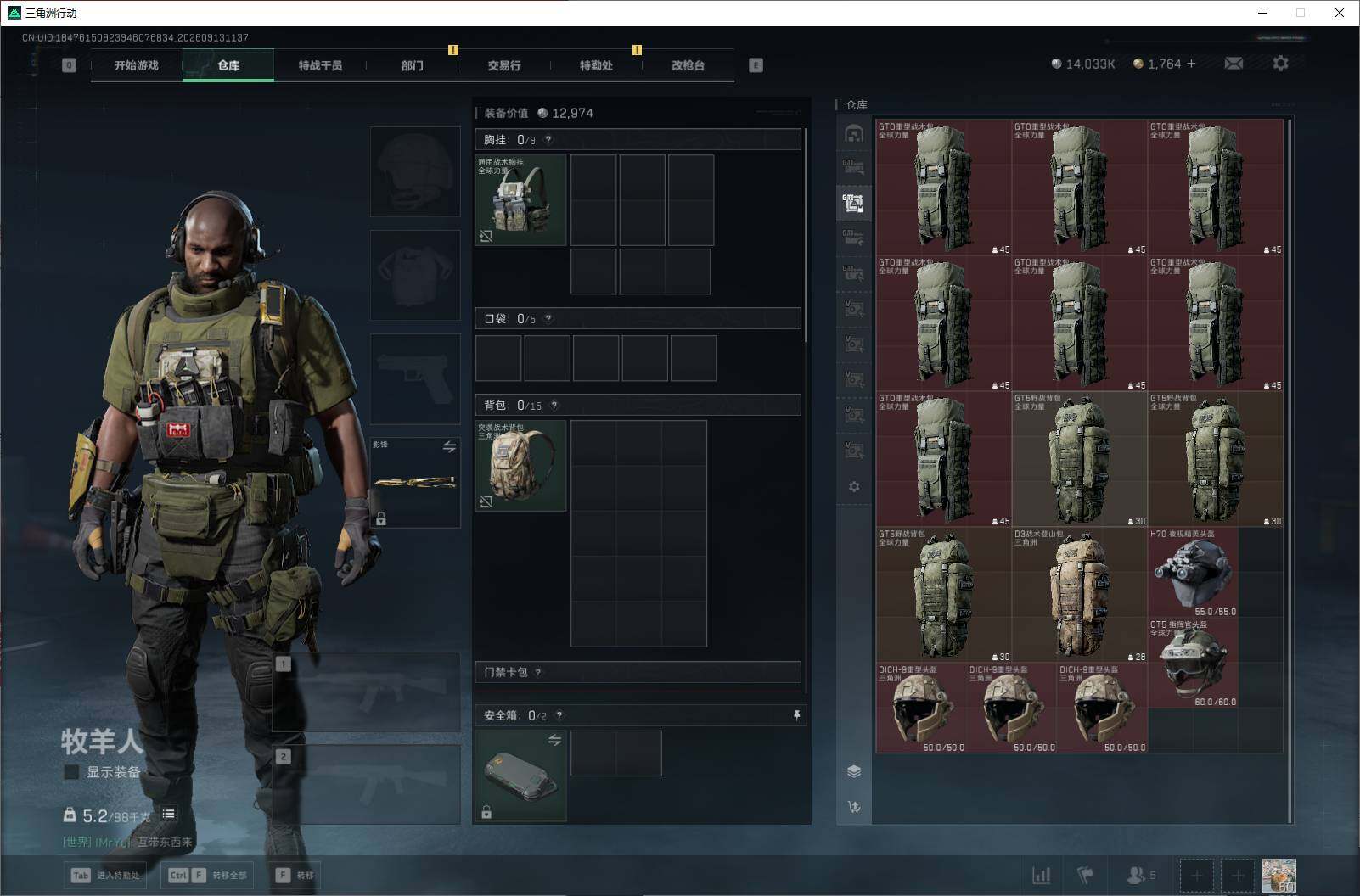
Task: Click the empty body armor slot
Action: pyautogui.click(x=415, y=275)
